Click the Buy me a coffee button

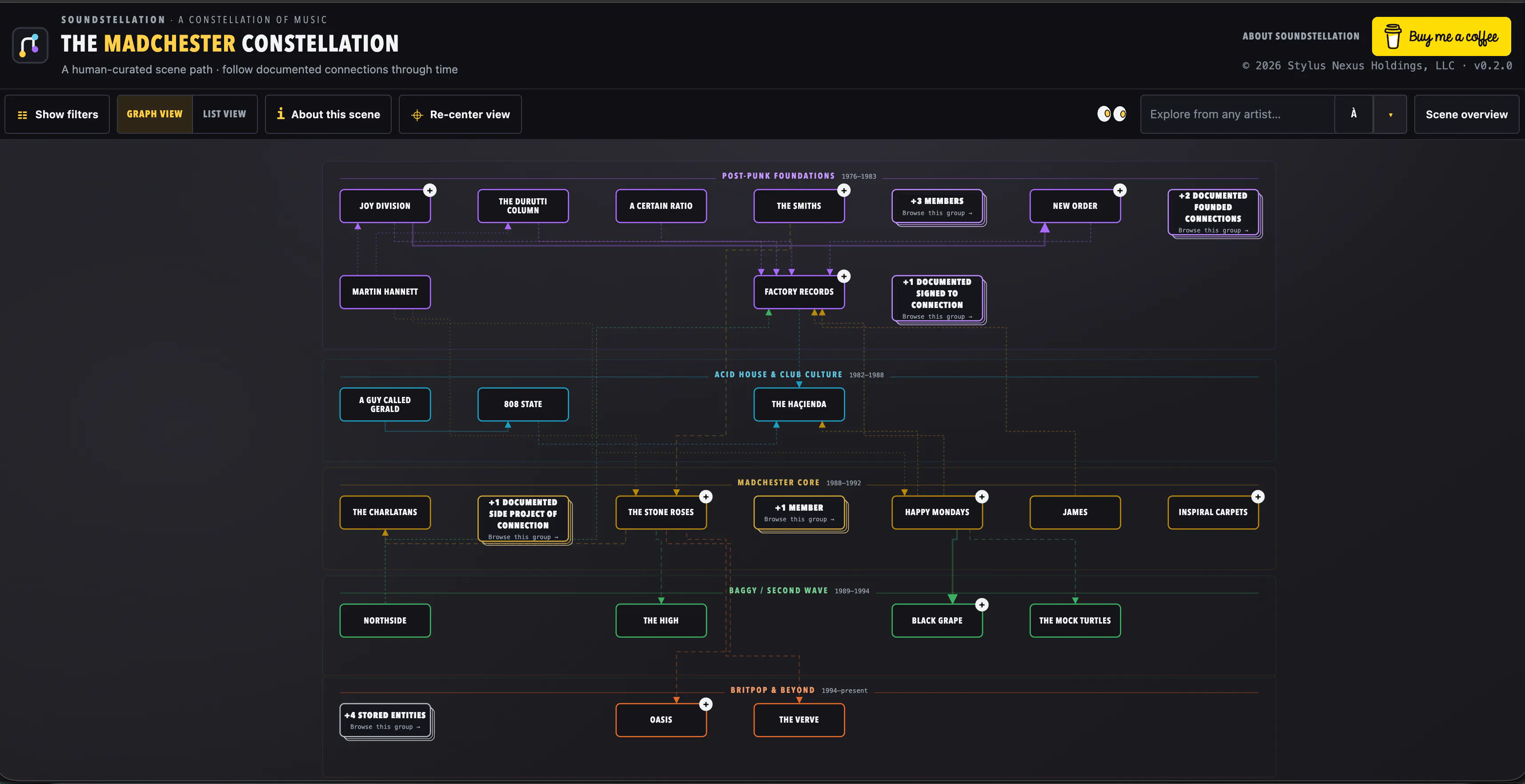[1441, 37]
